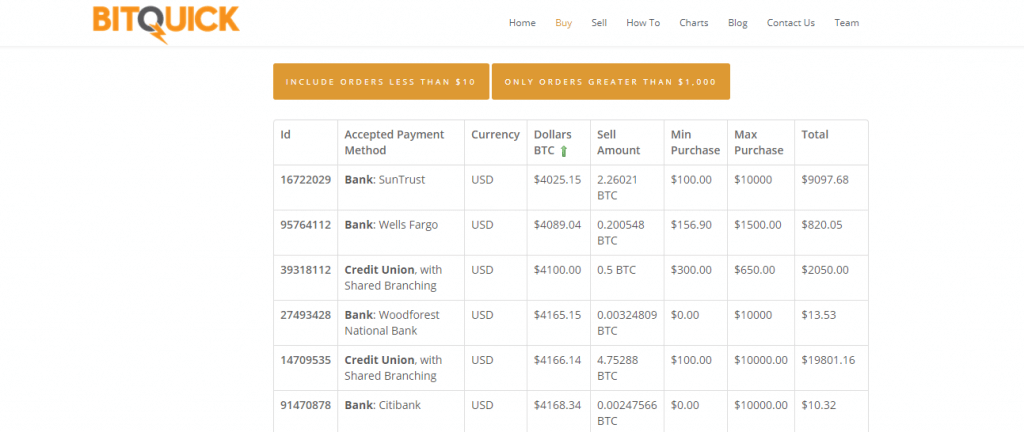Select order 14709535 priced $4166.14
This screenshot has width=1024, height=432.
click(571, 367)
